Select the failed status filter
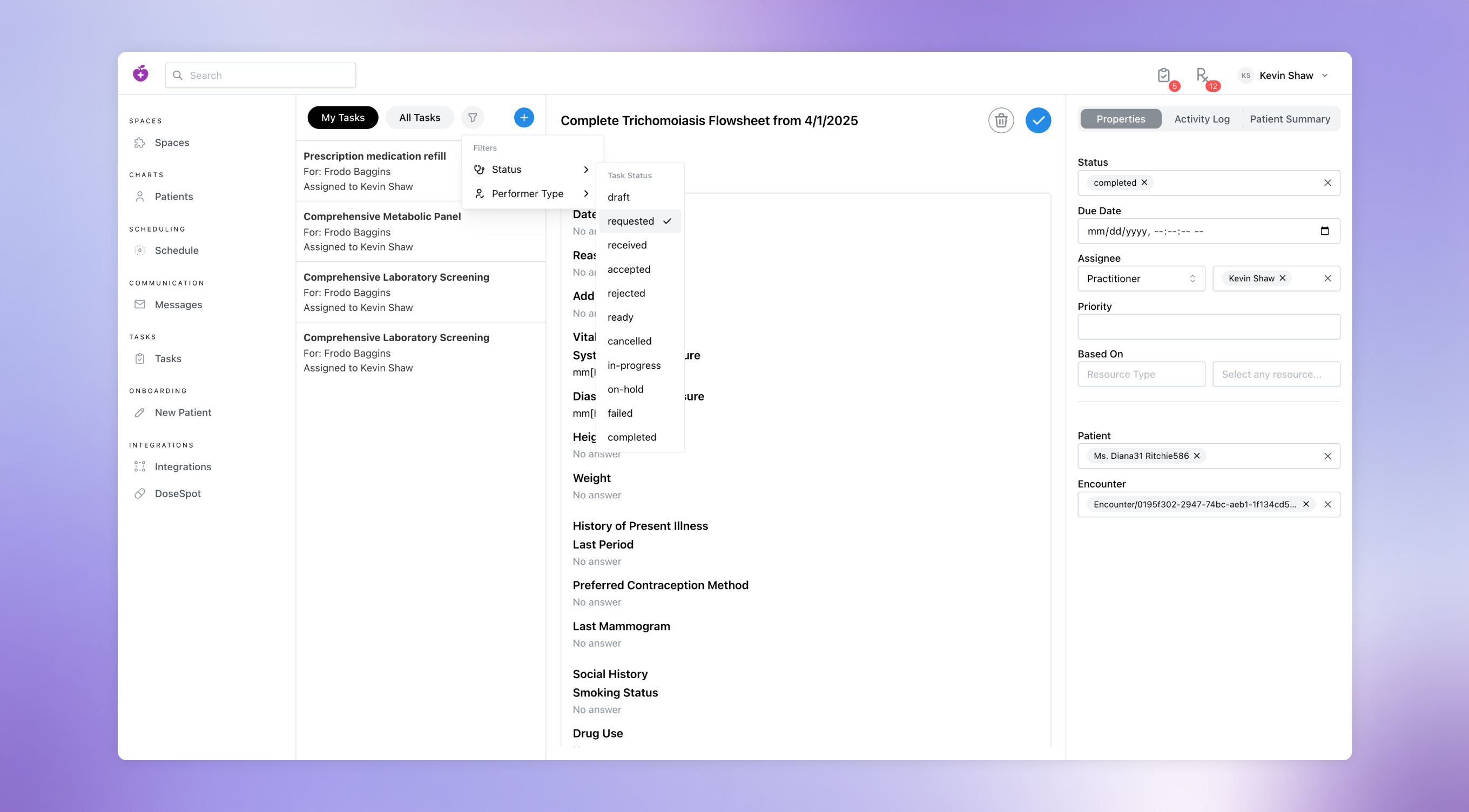 [640, 413]
